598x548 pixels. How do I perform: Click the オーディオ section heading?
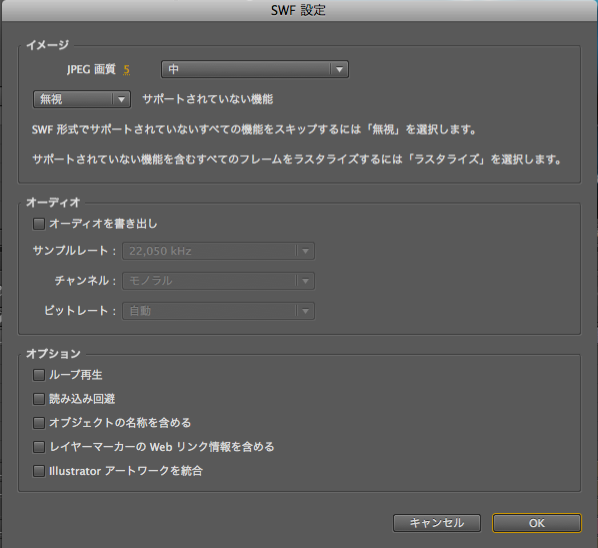[53, 202]
